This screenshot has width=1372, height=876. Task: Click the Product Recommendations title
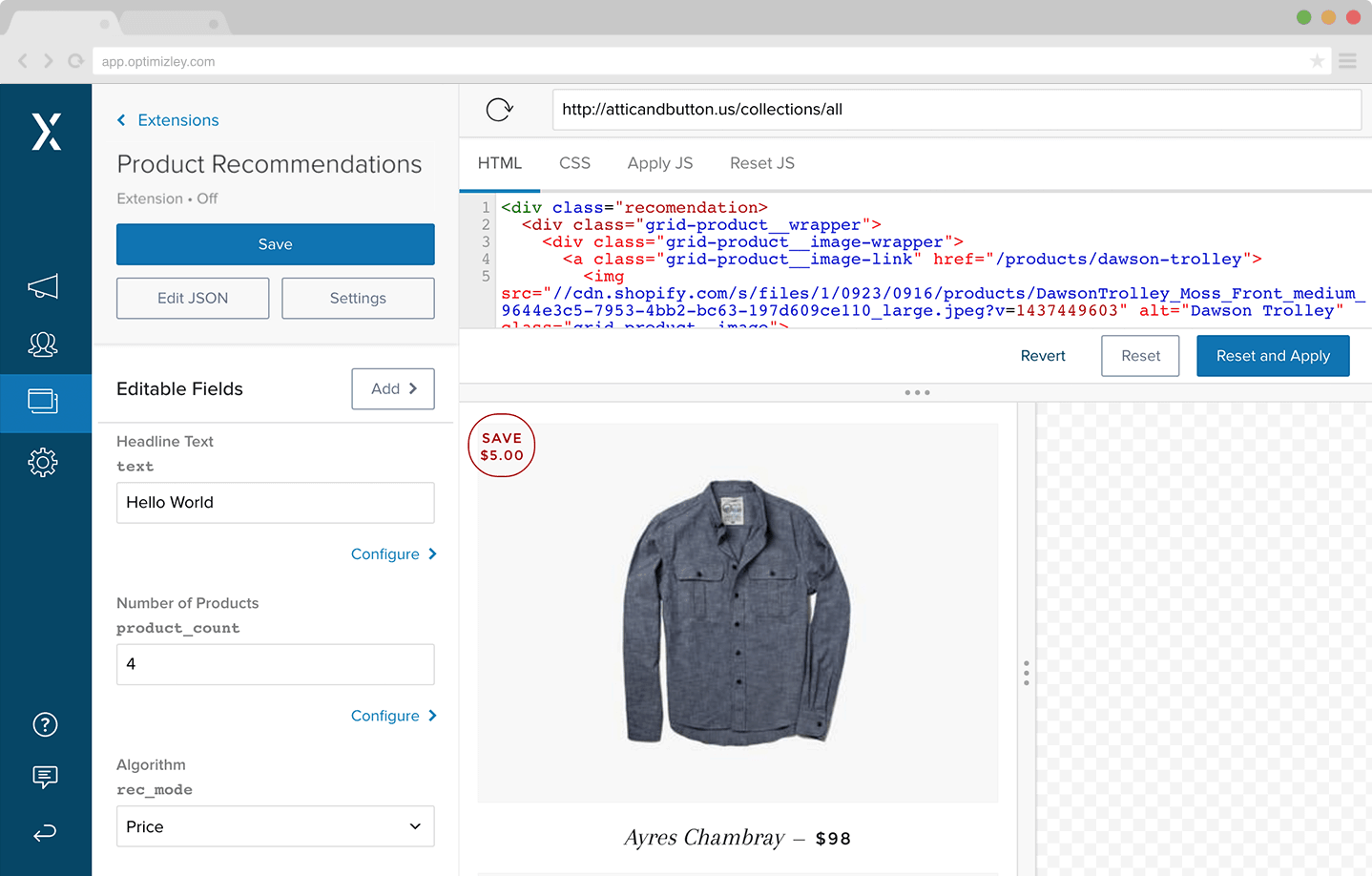[x=269, y=164]
